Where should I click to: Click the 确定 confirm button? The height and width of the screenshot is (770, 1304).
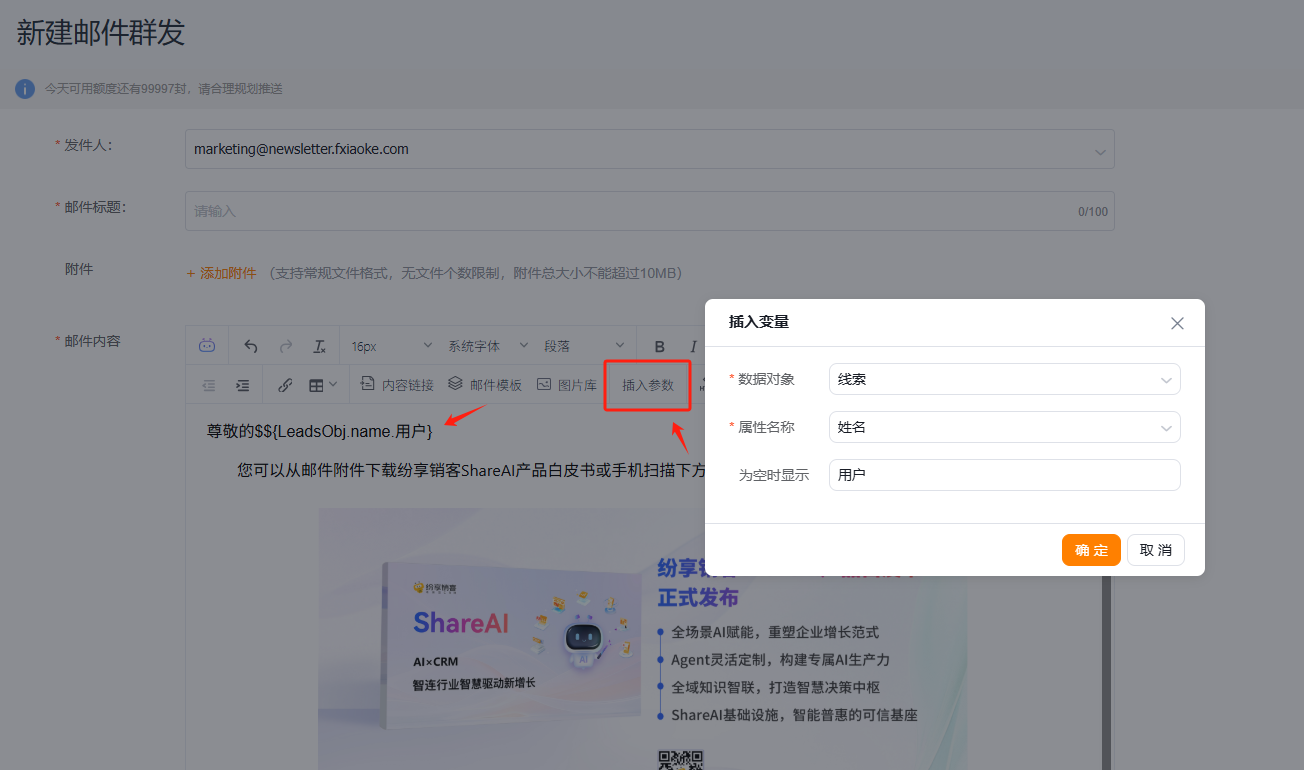coord(1091,550)
